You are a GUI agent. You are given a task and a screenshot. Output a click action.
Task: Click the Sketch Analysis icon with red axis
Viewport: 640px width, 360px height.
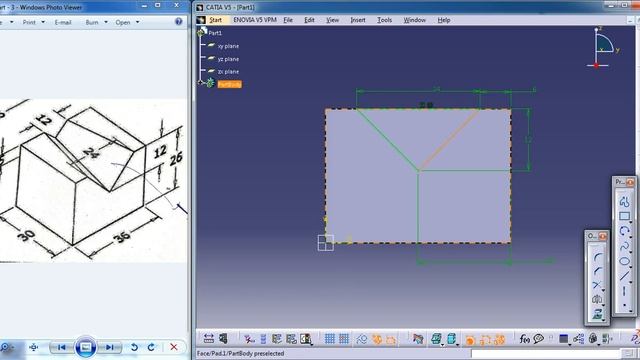click(x=249, y=339)
